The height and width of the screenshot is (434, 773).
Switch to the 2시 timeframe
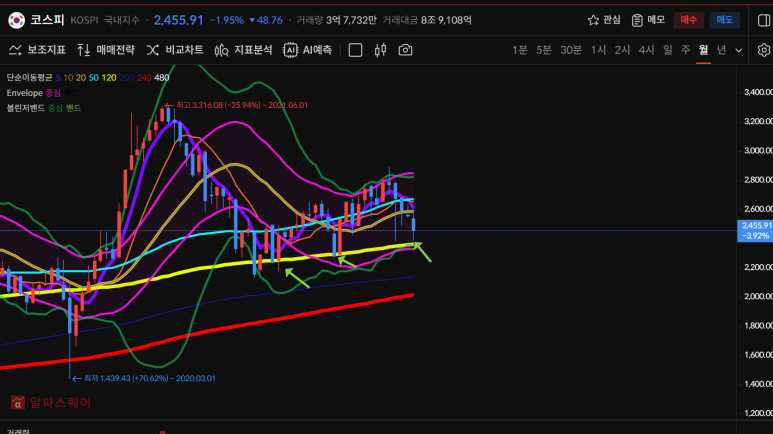click(622, 50)
